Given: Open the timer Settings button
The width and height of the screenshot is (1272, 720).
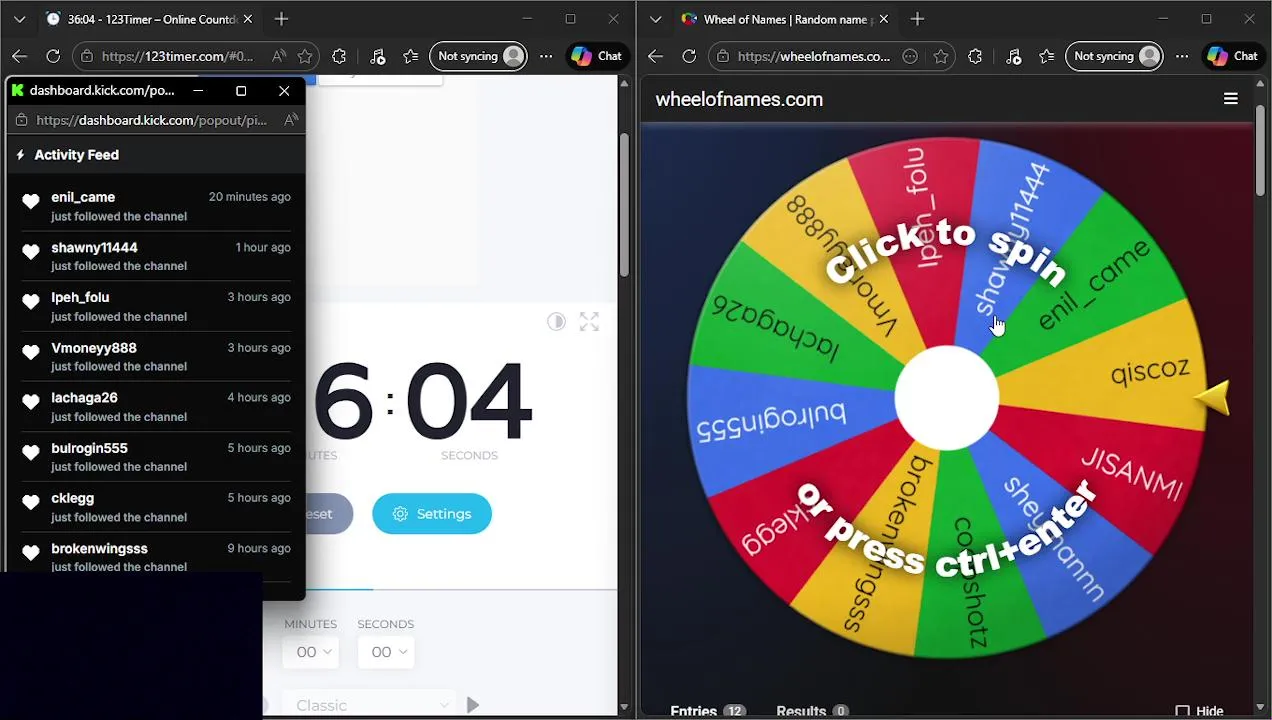Looking at the screenshot, I should click(432, 513).
